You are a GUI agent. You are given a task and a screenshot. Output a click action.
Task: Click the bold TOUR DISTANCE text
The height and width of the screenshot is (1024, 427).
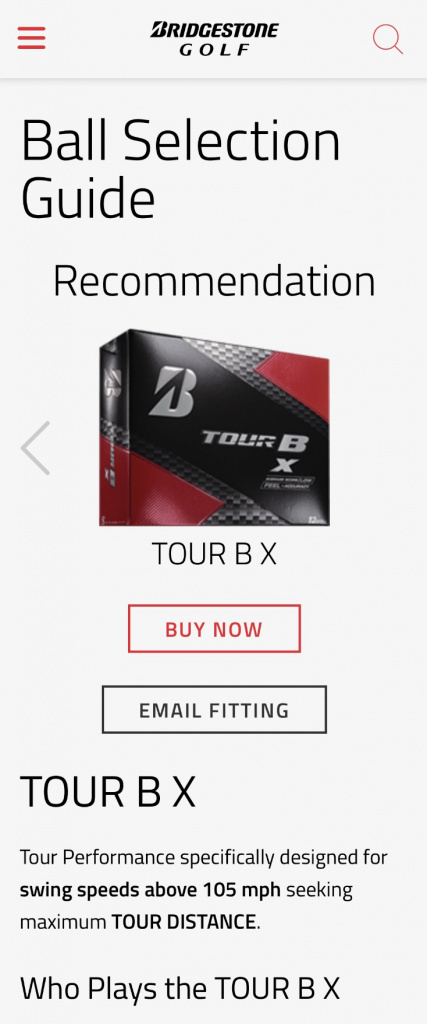point(184,922)
